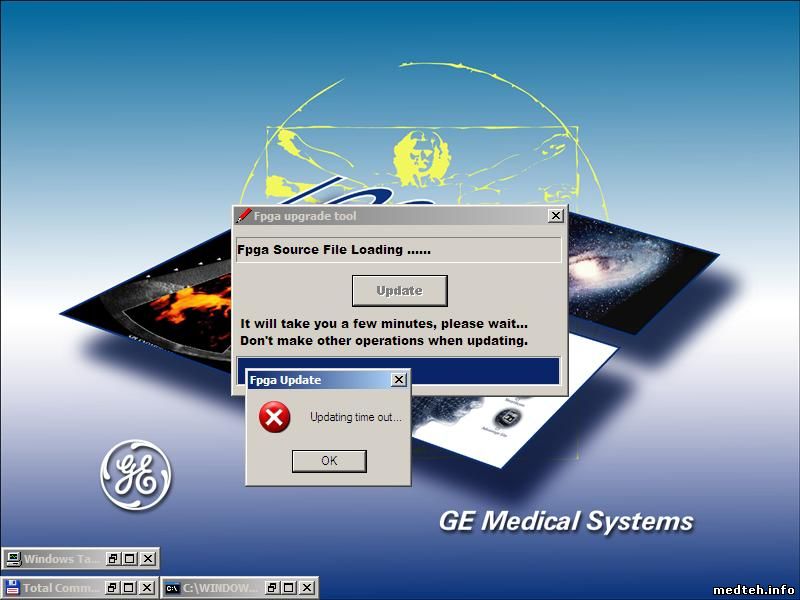Close the Fpga Update error dialog

point(399,380)
